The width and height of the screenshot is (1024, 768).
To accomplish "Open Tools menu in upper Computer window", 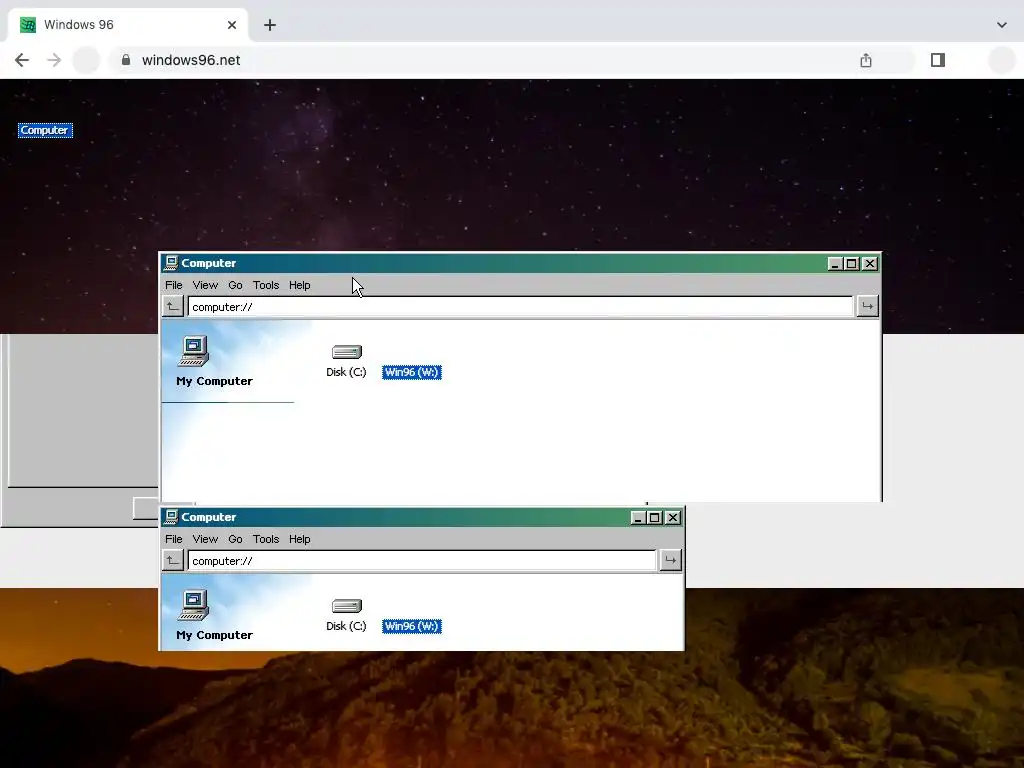I will 266,285.
